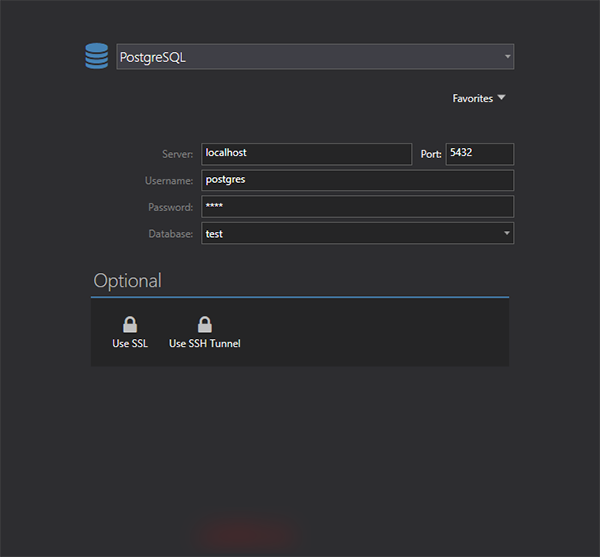
Task: Click the Port field showing 5432
Action: (479, 154)
